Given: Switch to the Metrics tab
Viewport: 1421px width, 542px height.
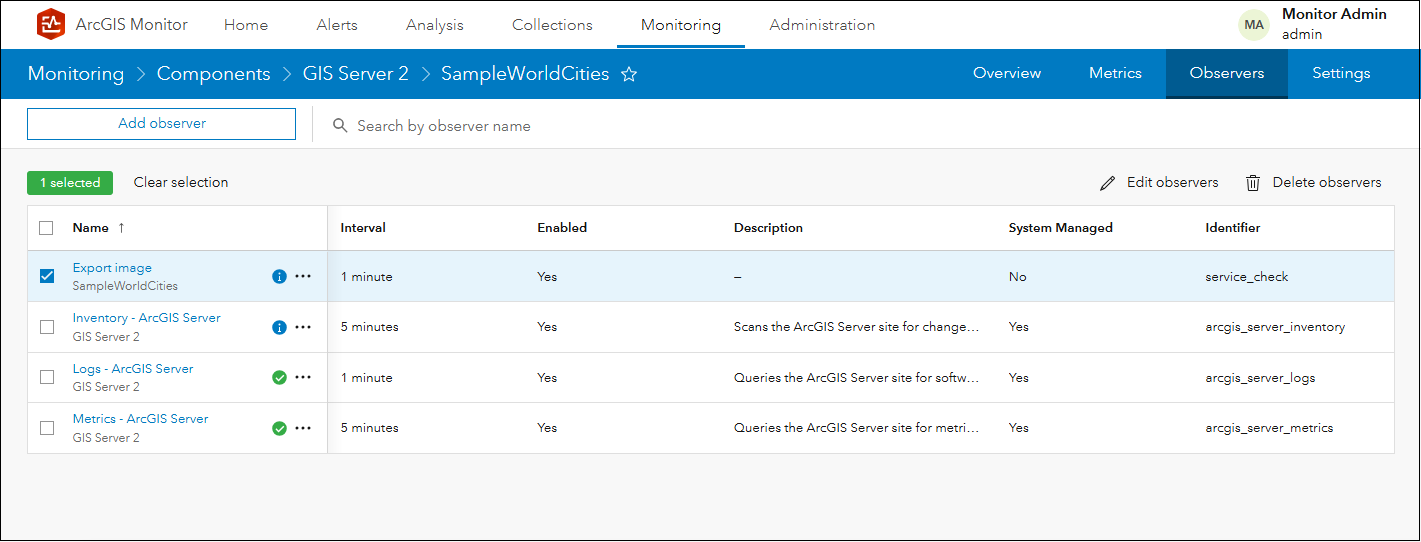Looking at the screenshot, I should pos(1115,73).
